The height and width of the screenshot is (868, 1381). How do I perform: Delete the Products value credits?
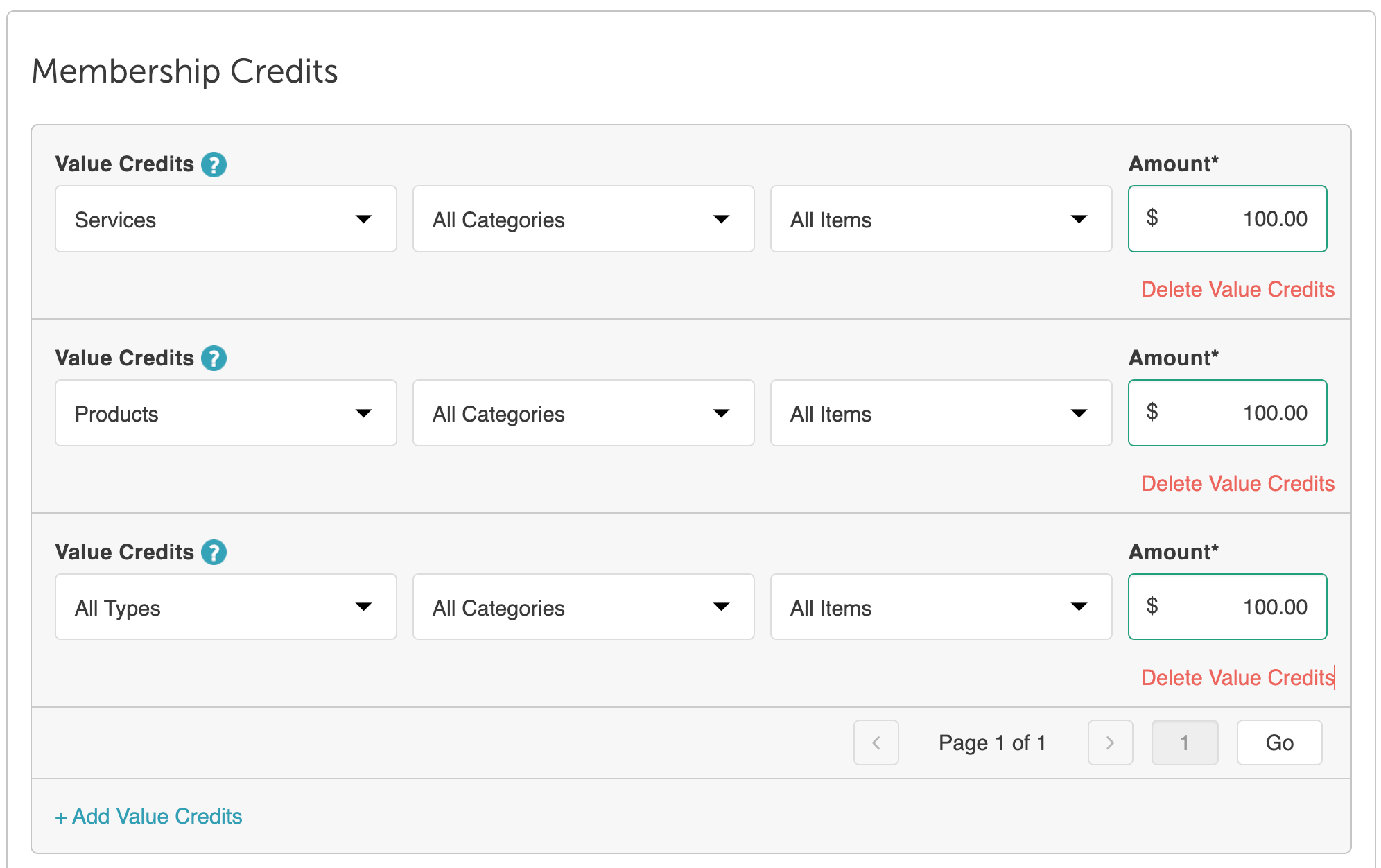(x=1237, y=483)
